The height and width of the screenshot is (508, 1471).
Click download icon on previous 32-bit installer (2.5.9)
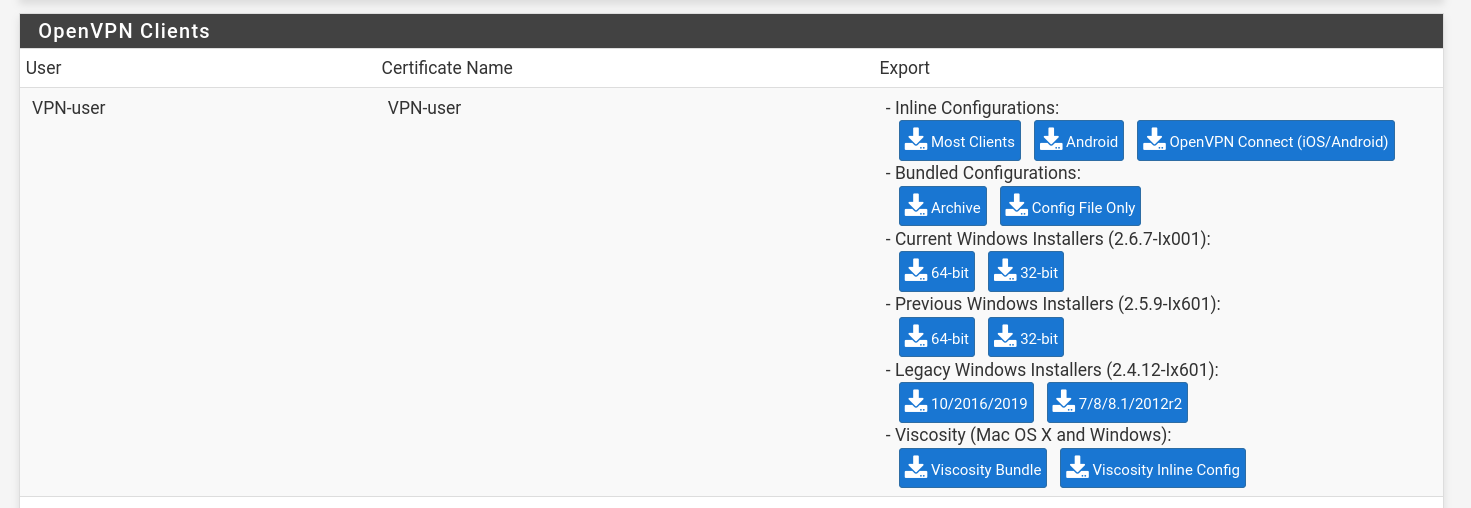pyautogui.click(x=1005, y=336)
